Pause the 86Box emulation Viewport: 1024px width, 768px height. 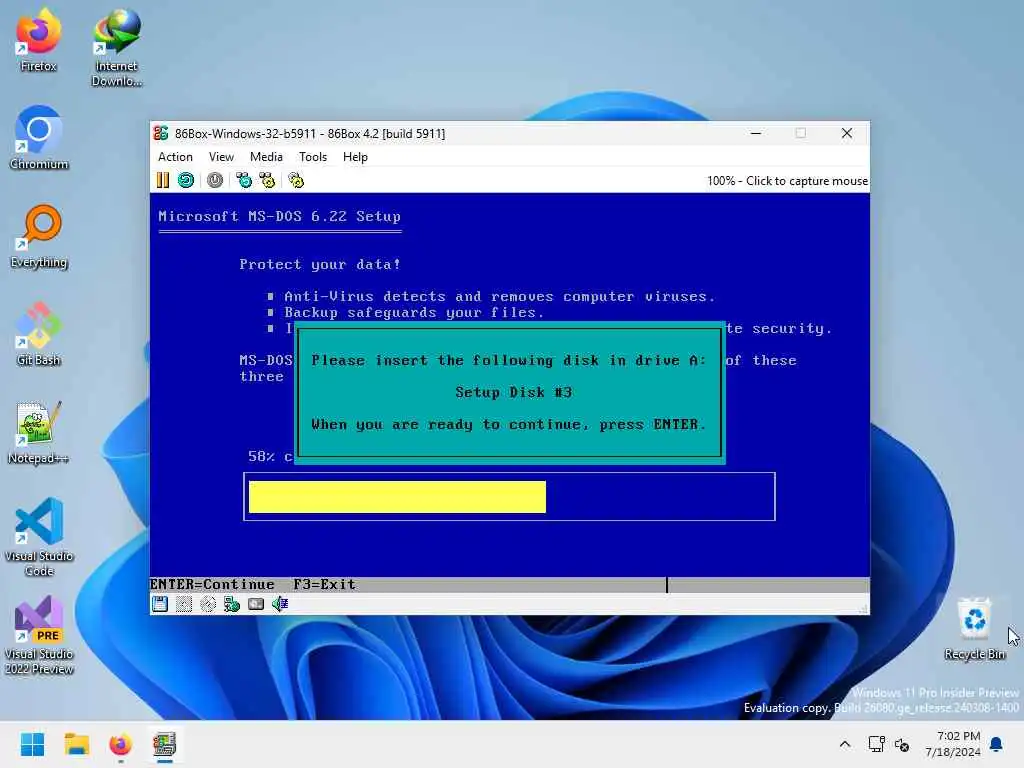(x=163, y=180)
